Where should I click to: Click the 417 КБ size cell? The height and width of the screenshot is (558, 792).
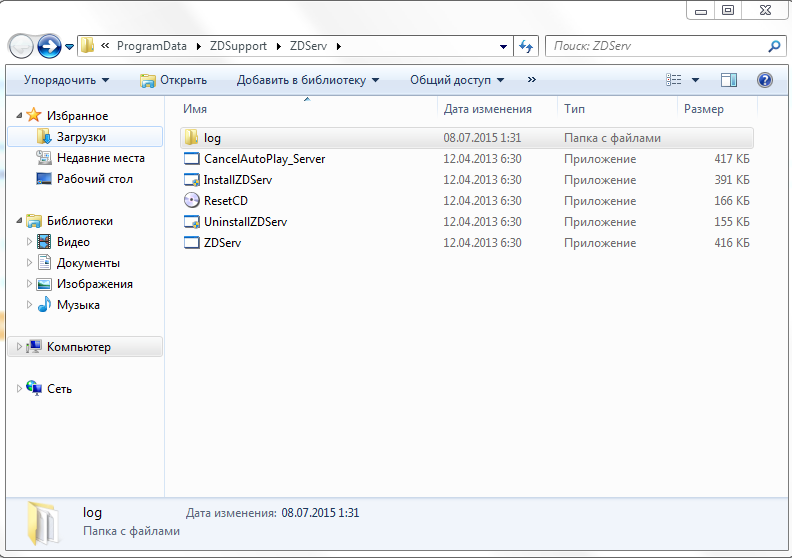[x=731, y=159]
